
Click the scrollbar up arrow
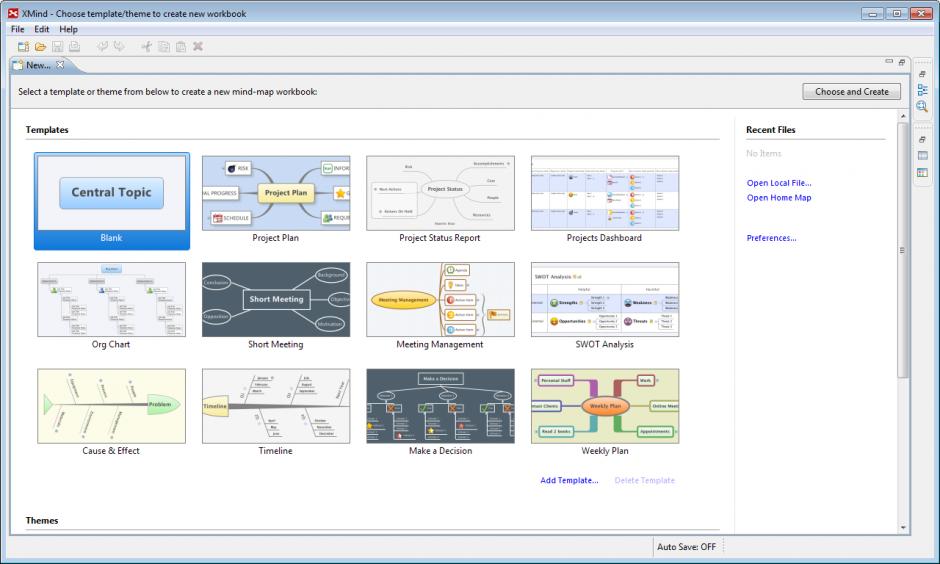click(x=903, y=115)
